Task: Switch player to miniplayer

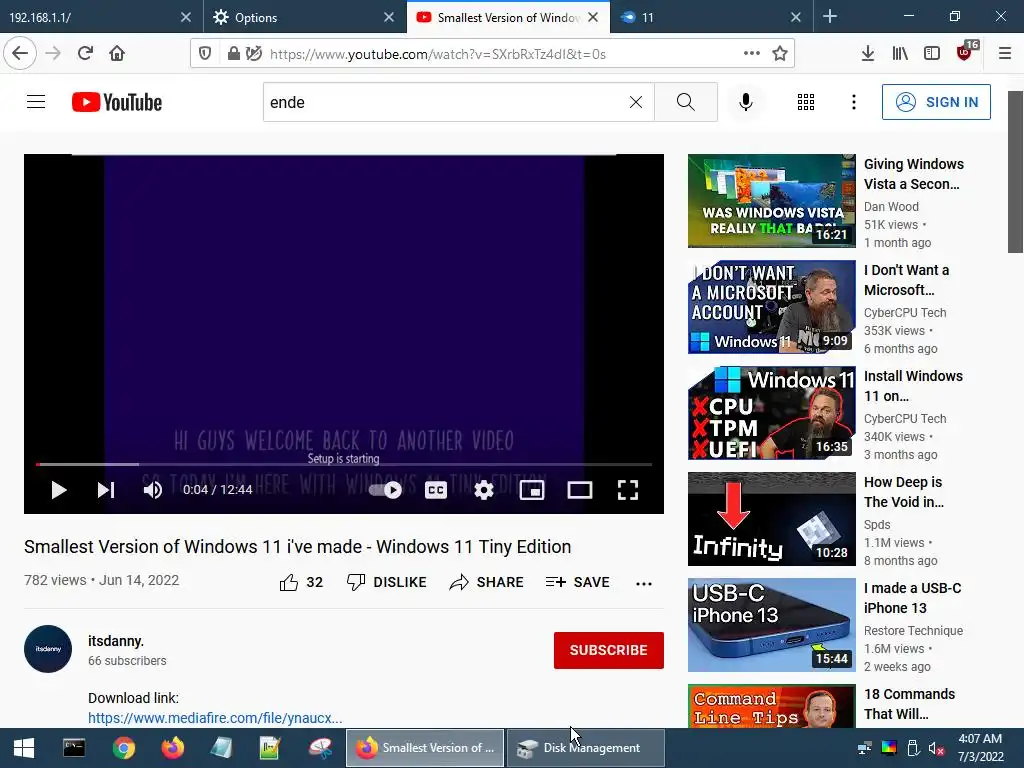Action: point(532,490)
